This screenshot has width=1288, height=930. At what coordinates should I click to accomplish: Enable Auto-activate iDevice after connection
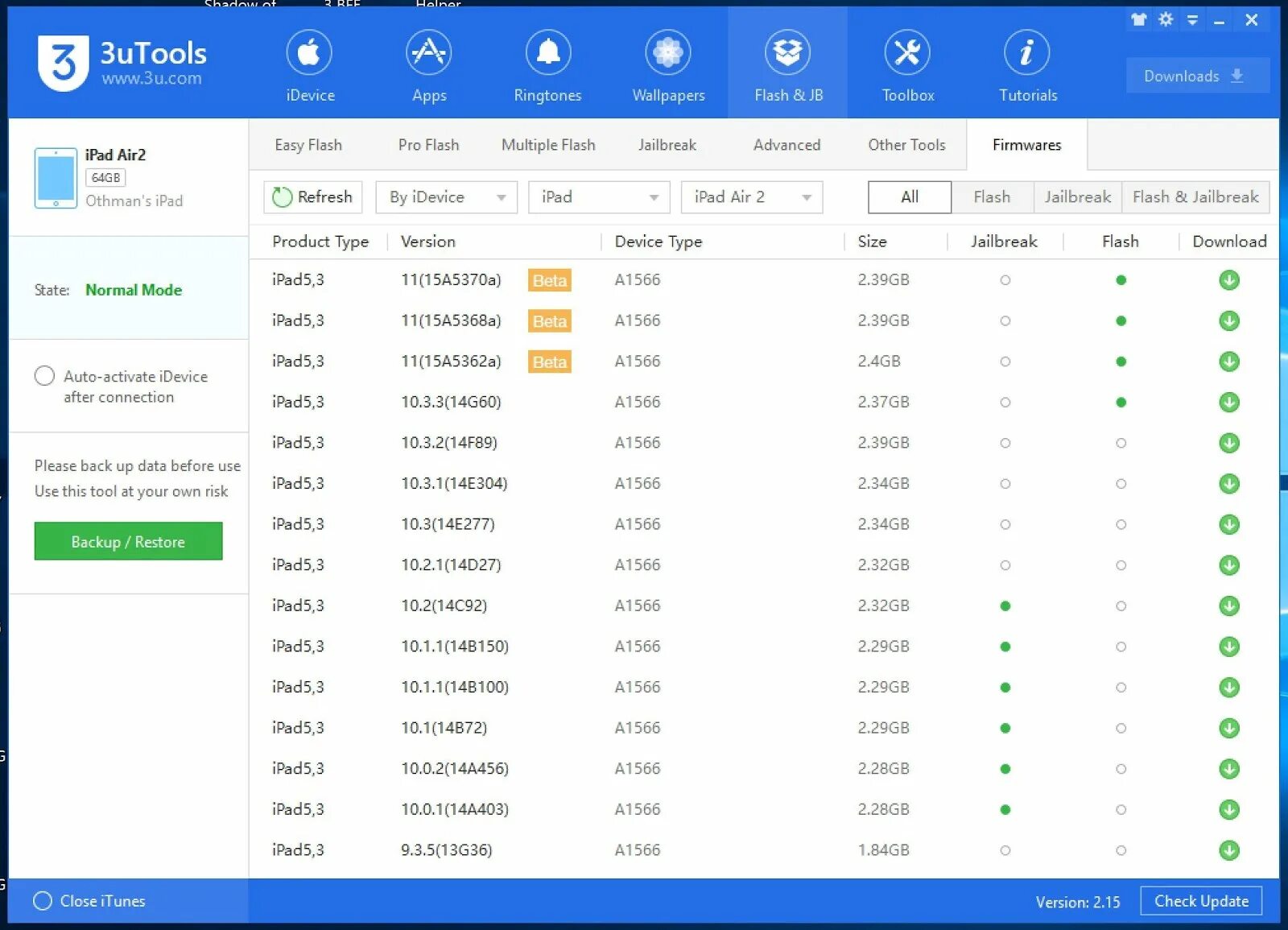pos(44,376)
